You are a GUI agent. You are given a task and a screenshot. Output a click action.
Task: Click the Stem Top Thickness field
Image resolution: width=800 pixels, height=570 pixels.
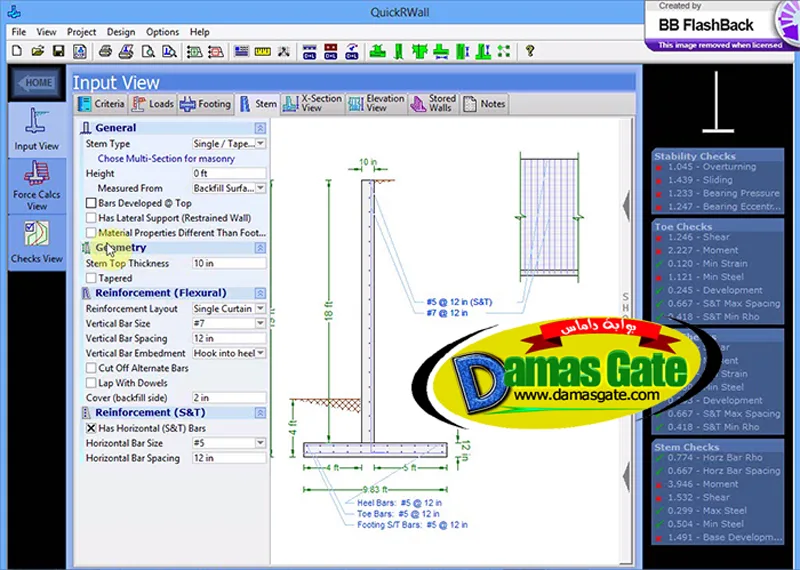[x=229, y=263]
